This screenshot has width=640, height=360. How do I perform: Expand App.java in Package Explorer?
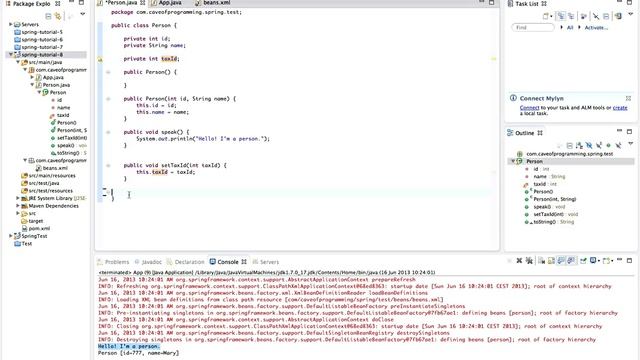[x=32, y=77]
